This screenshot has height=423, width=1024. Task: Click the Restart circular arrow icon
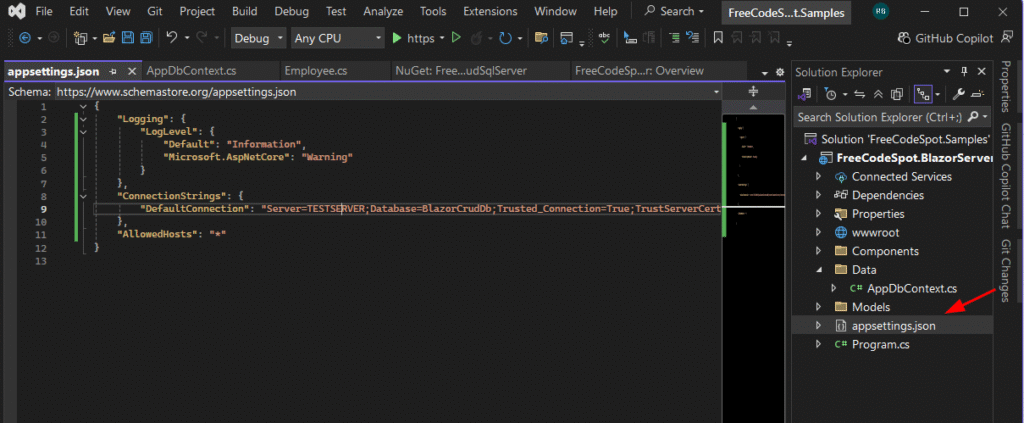[505, 39]
